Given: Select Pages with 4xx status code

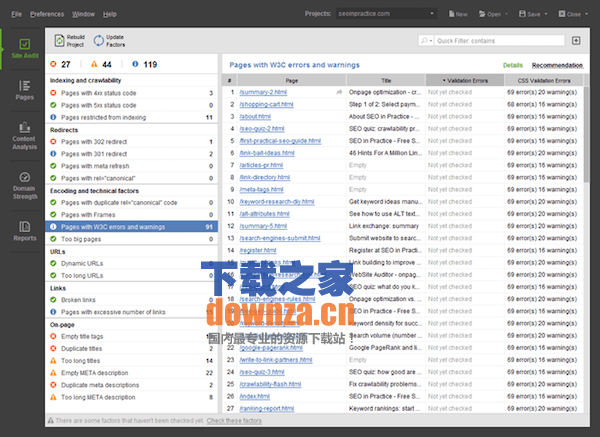Looking at the screenshot, I should point(131,93).
